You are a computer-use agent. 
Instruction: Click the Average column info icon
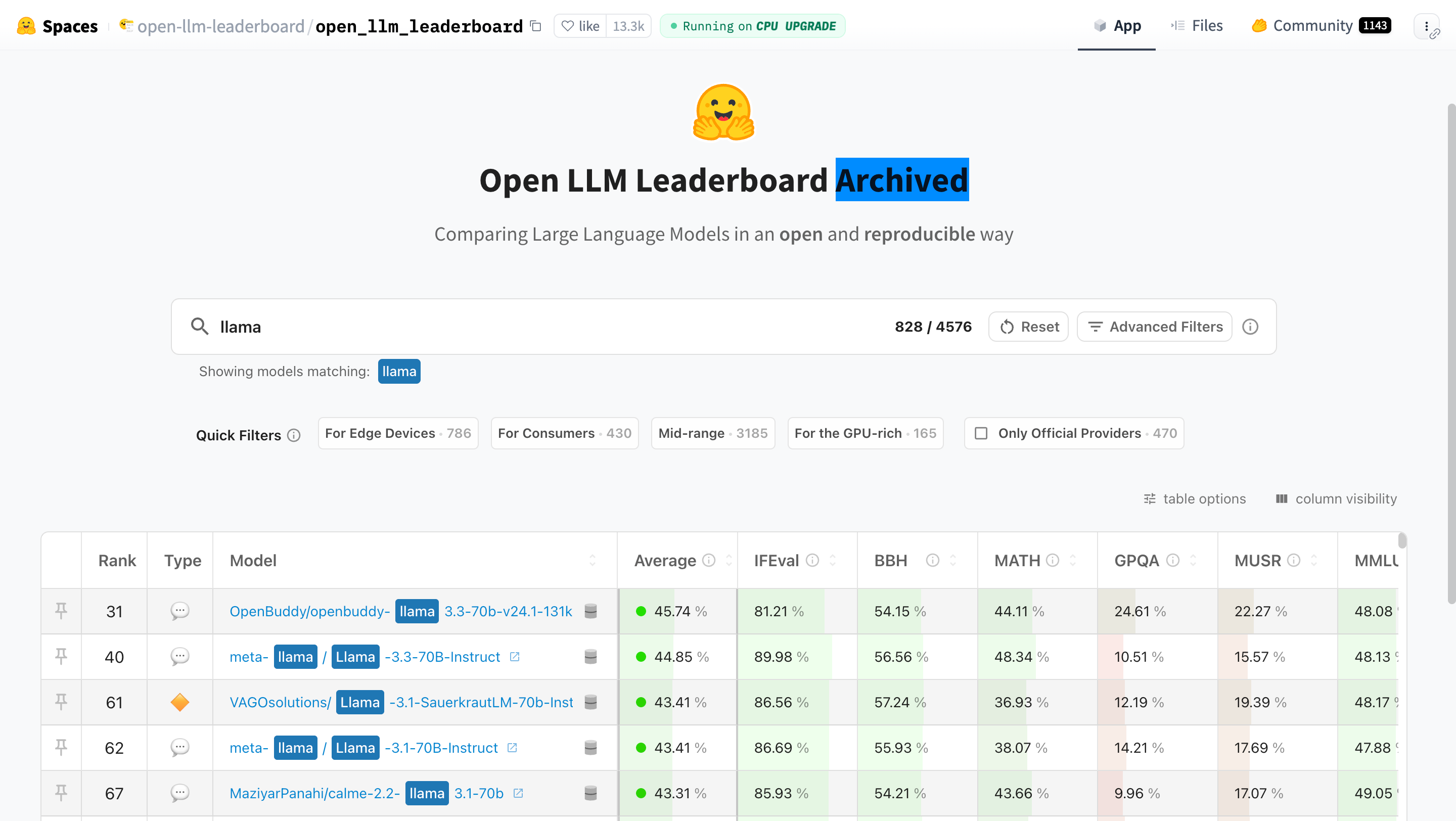[709, 560]
